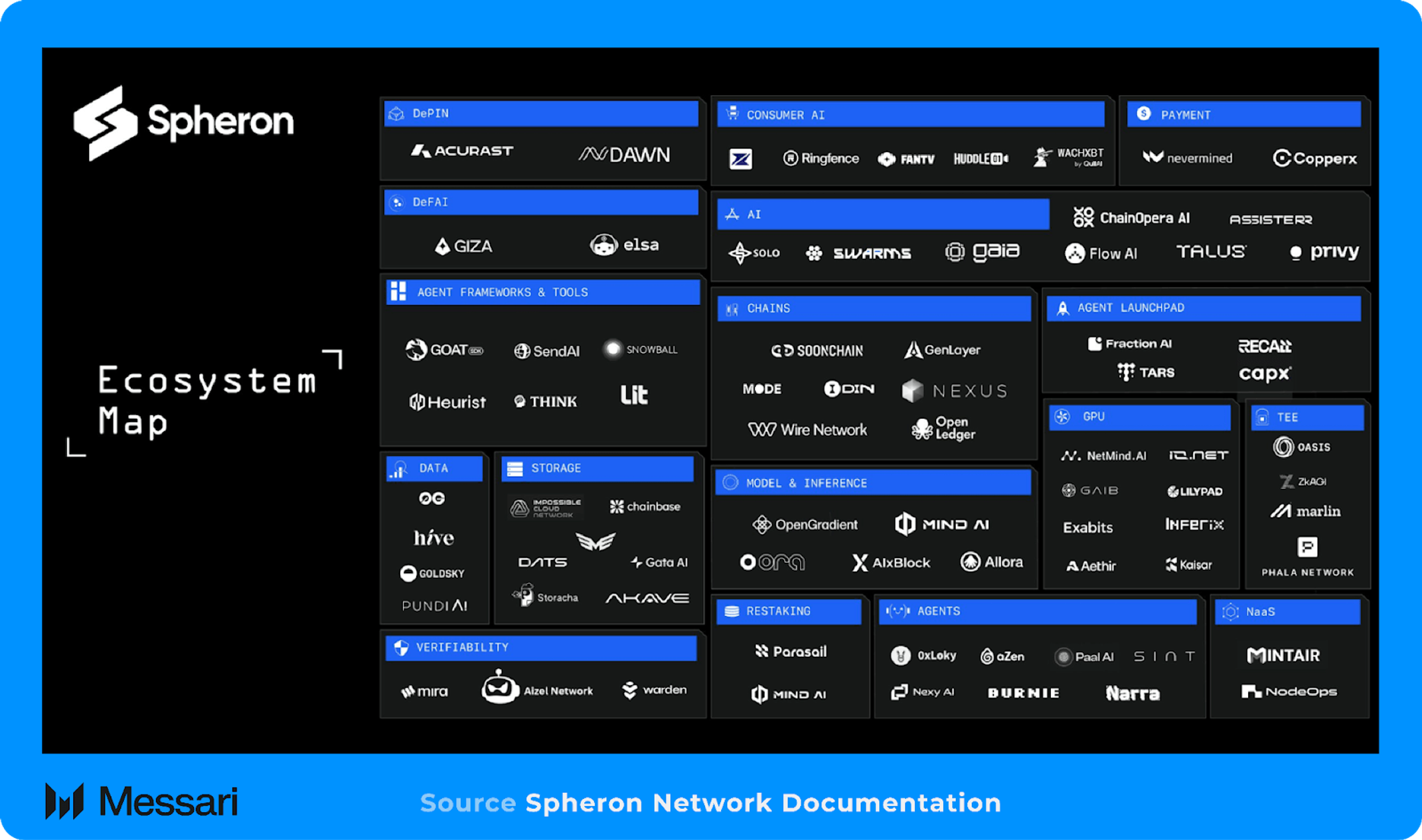Click the GOAT logo
The height and width of the screenshot is (840, 1422).
[x=444, y=350]
